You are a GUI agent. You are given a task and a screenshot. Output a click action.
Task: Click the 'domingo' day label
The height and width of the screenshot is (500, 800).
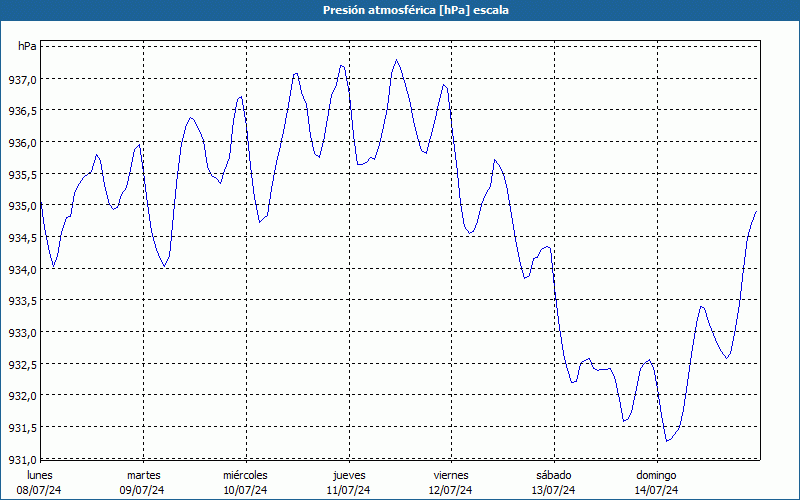coord(656,475)
